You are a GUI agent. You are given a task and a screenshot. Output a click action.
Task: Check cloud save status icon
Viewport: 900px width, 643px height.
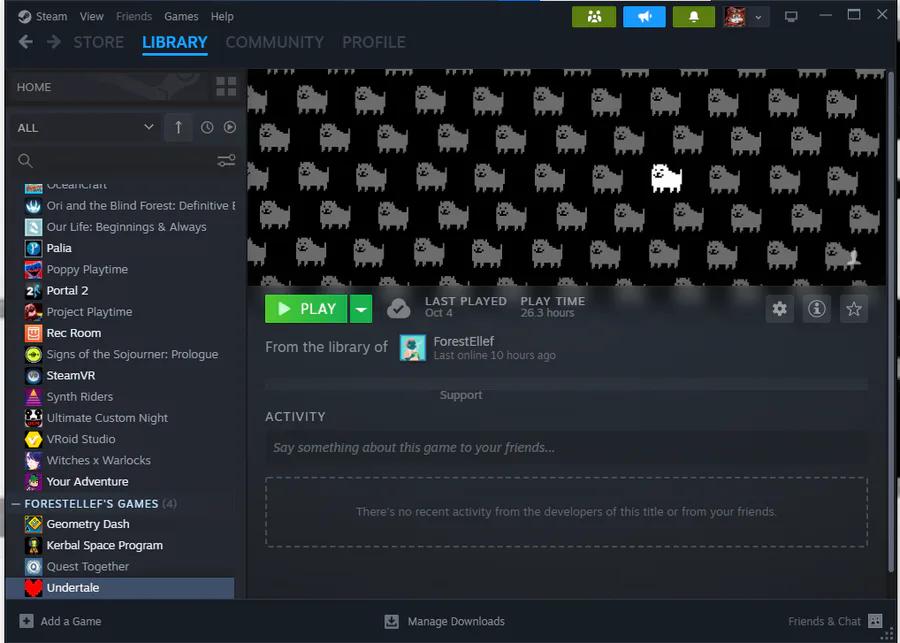click(x=398, y=309)
